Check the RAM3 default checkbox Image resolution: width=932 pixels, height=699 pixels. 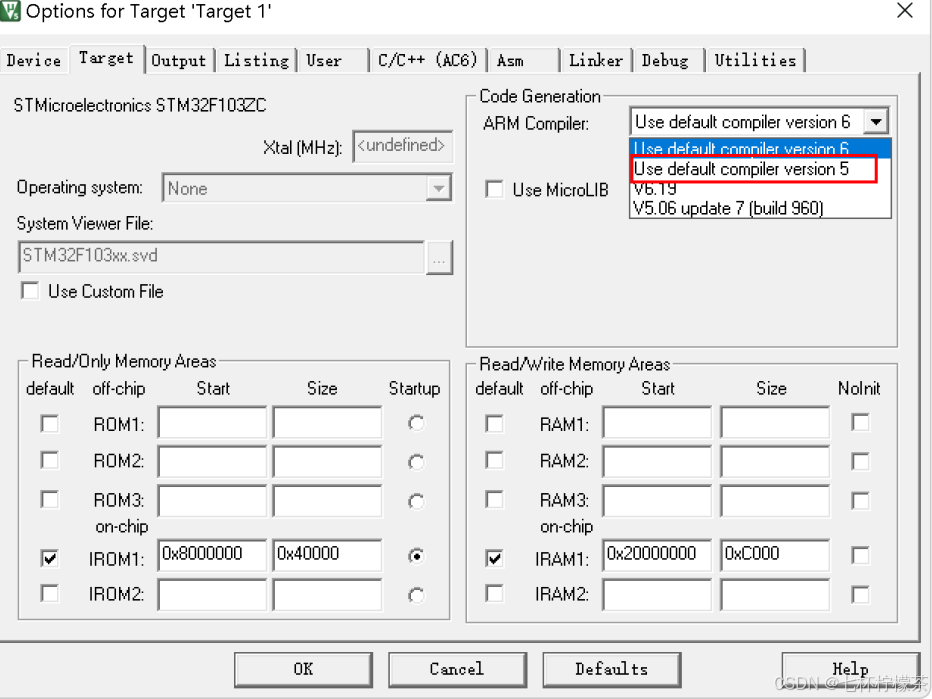coord(495,499)
